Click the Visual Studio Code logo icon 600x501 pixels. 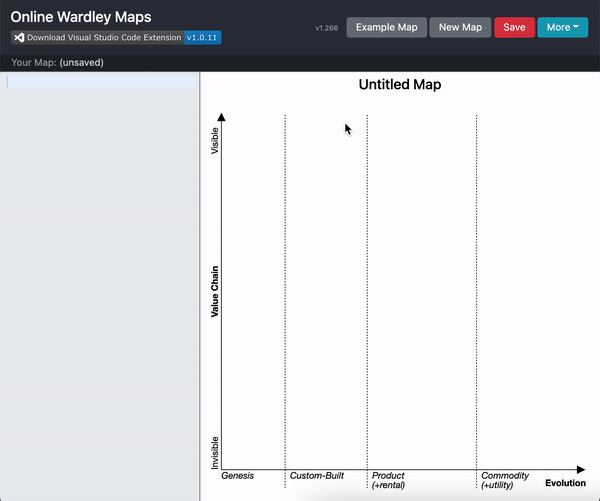pyautogui.click(x=19, y=38)
